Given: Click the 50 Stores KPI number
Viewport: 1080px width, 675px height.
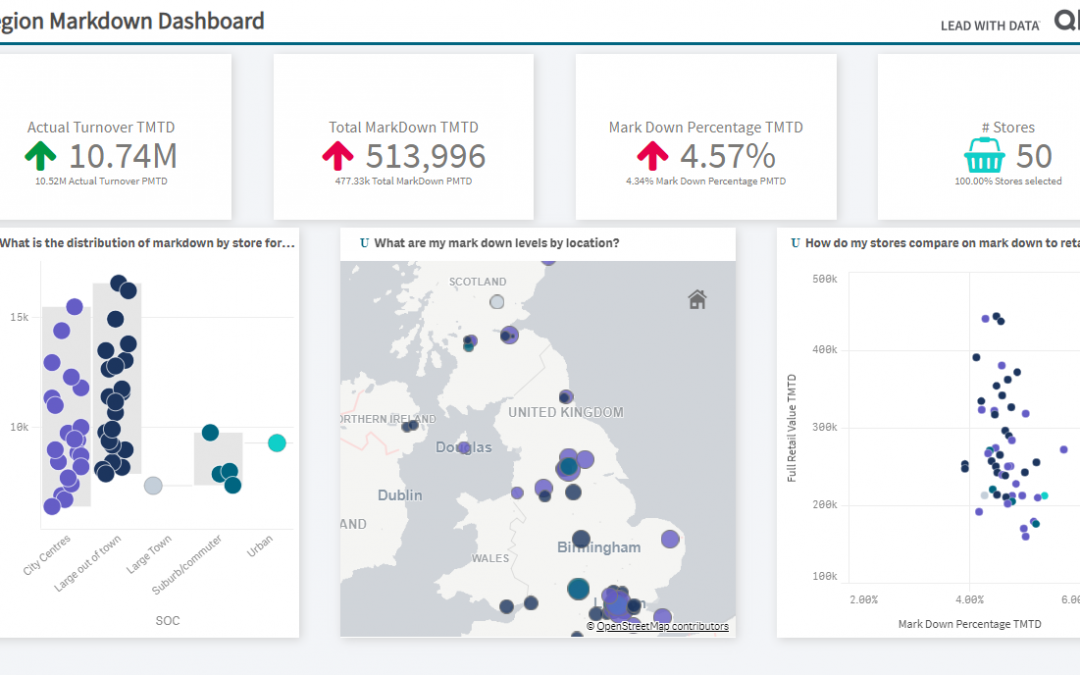Looking at the screenshot, I should click(x=1034, y=156).
